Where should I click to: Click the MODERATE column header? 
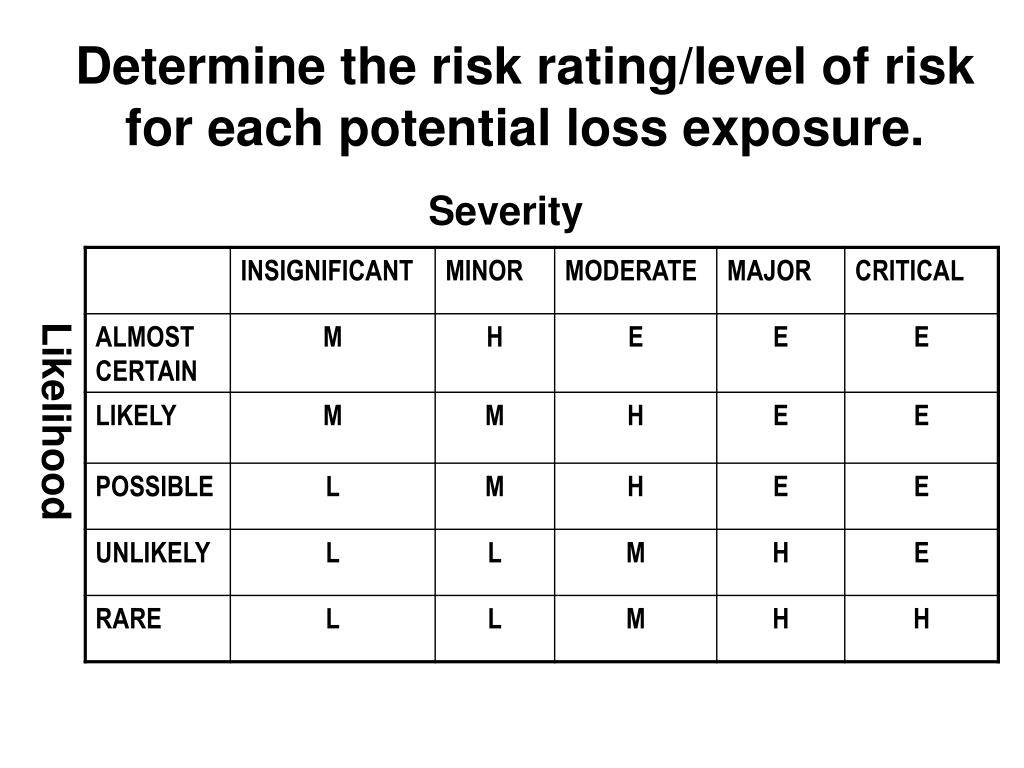631,271
